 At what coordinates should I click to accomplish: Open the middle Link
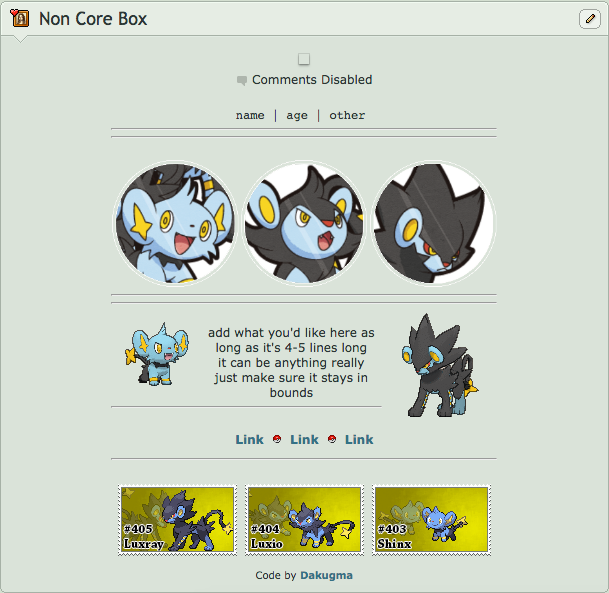click(x=304, y=439)
